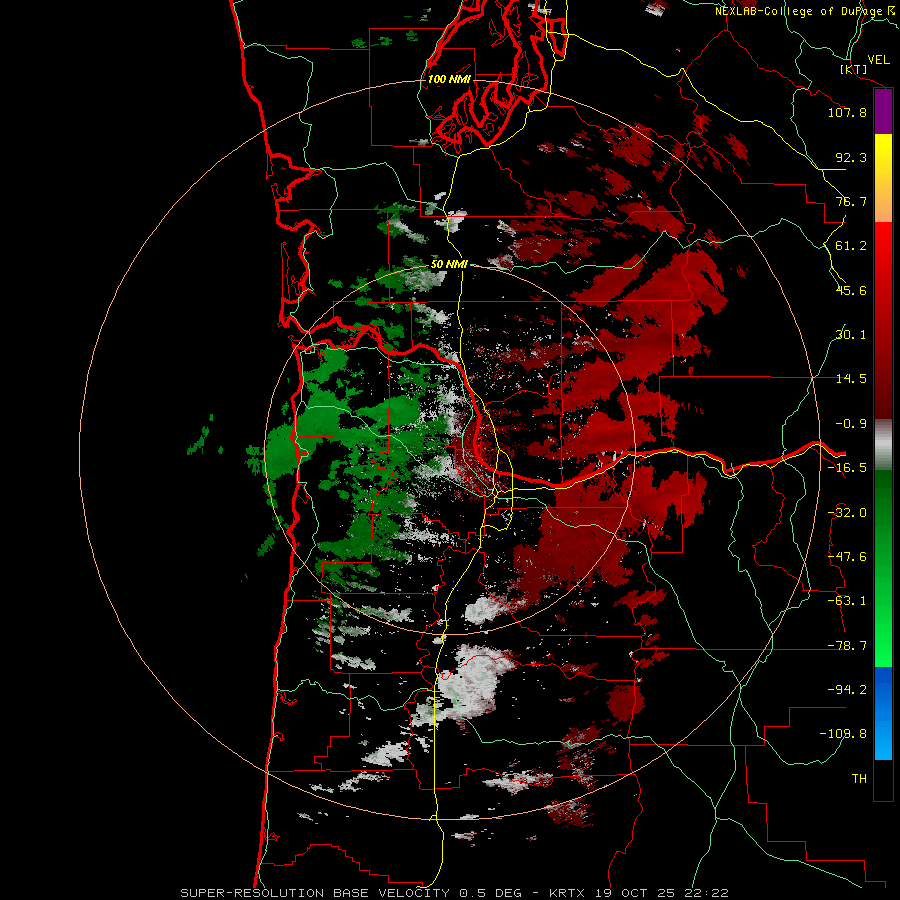
Task: Select the -63.1 legend value
Action: coord(847,601)
